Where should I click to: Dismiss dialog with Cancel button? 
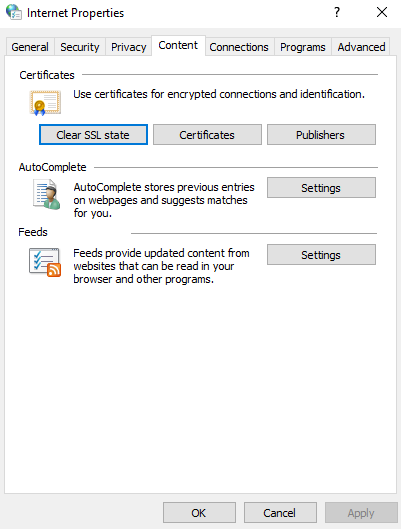point(280,512)
